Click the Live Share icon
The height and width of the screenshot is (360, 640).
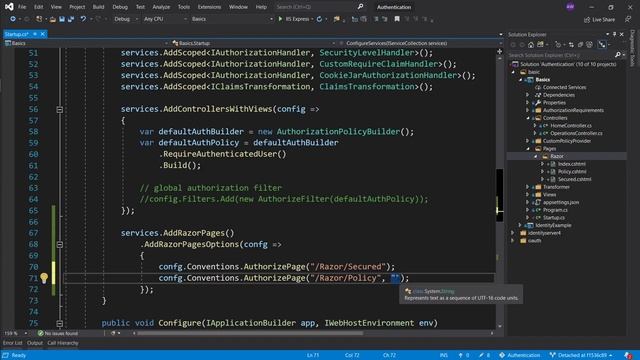click(587, 20)
